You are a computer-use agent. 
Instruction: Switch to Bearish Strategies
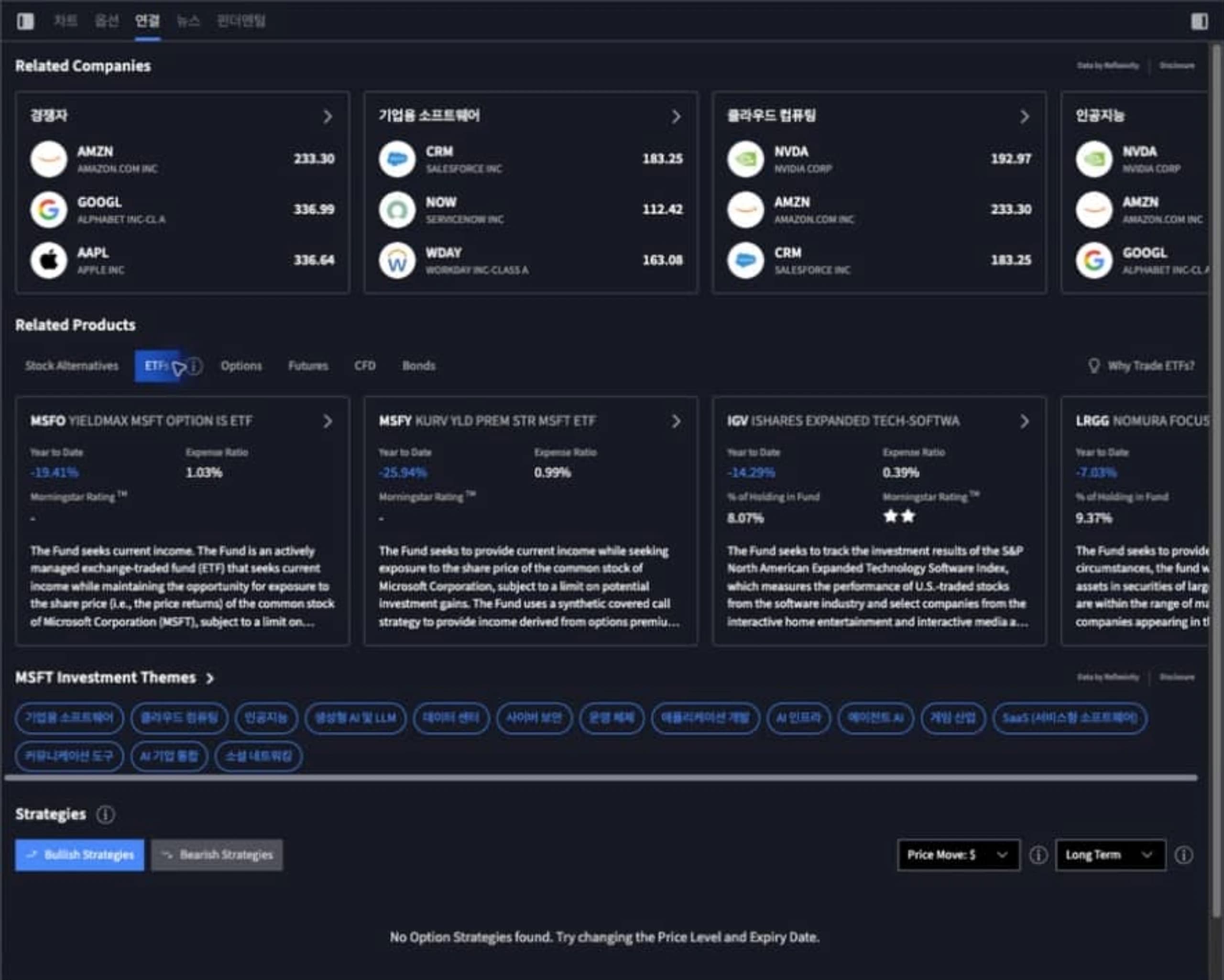coord(217,855)
